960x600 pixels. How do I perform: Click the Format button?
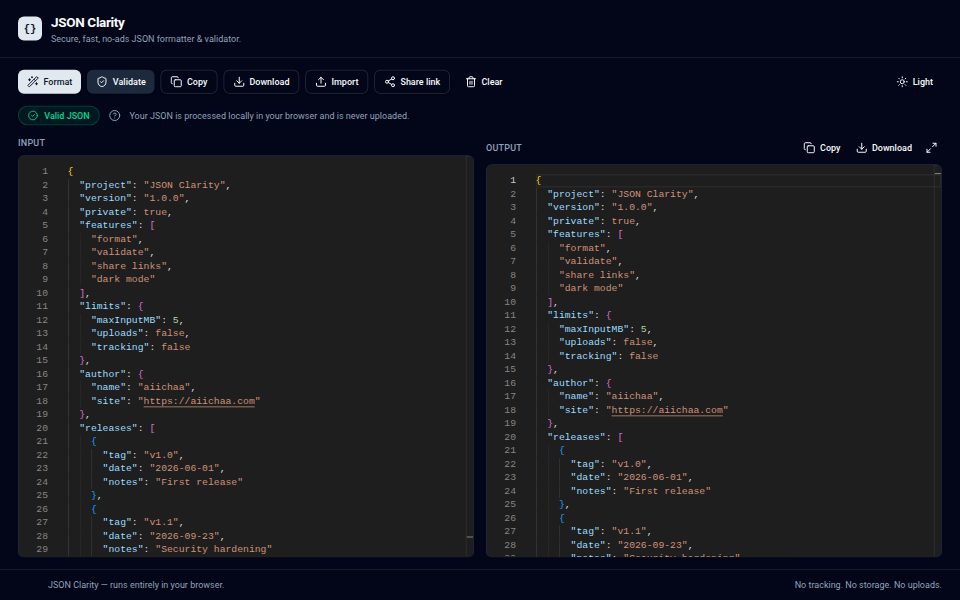click(x=50, y=82)
